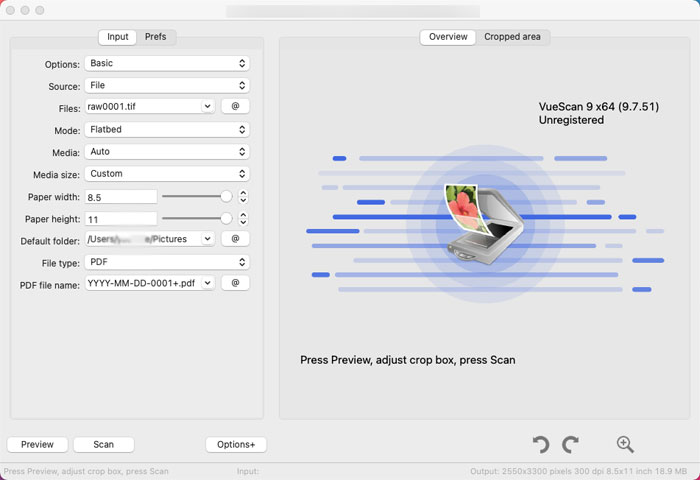Open the Options dropdown set to Basic
This screenshot has height=480, width=700.
[x=167, y=63]
